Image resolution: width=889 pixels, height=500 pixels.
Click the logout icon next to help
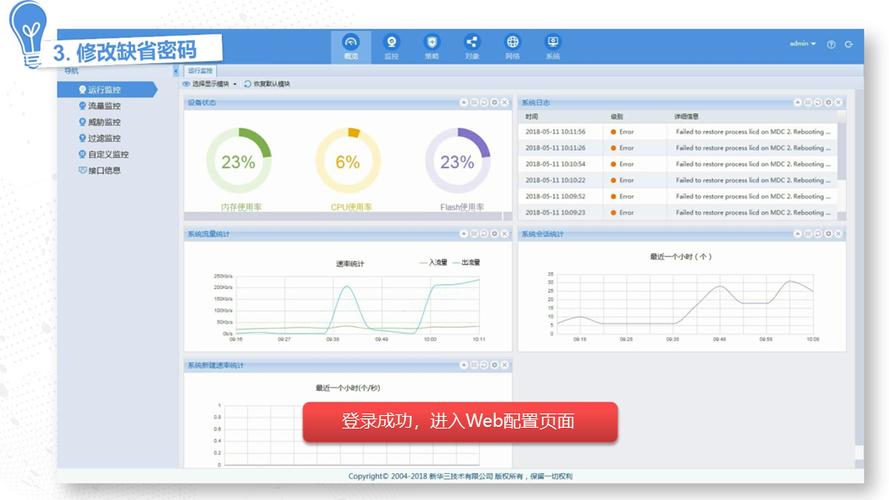[849, 44]
